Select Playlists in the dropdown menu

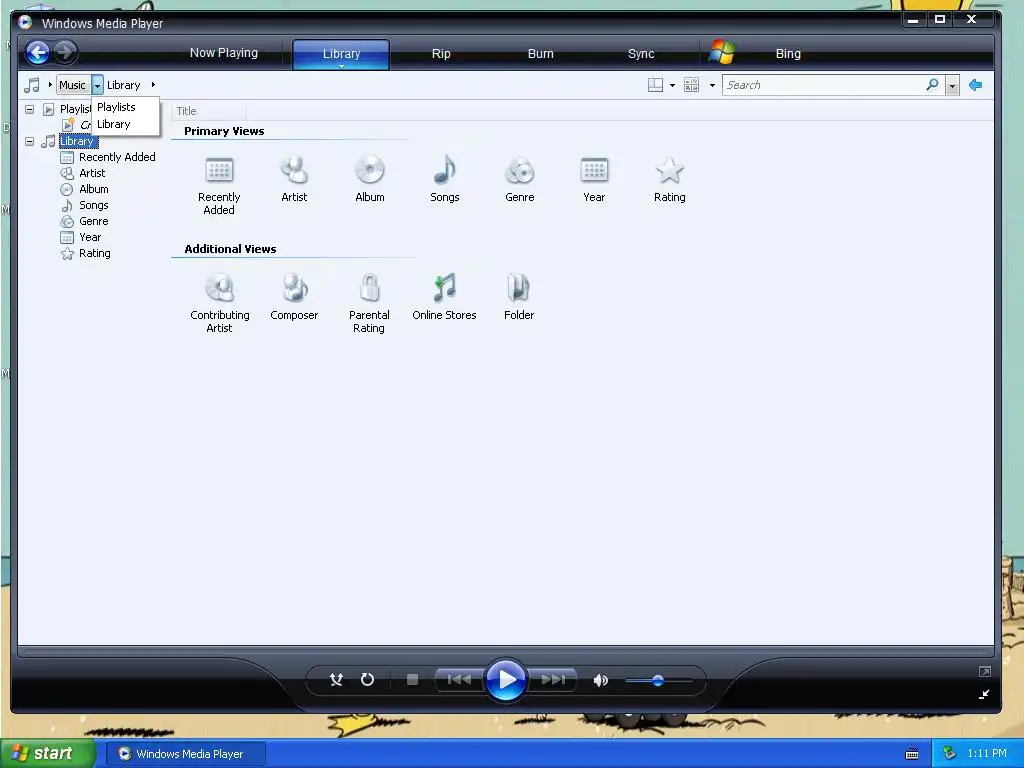coord(126,107)
